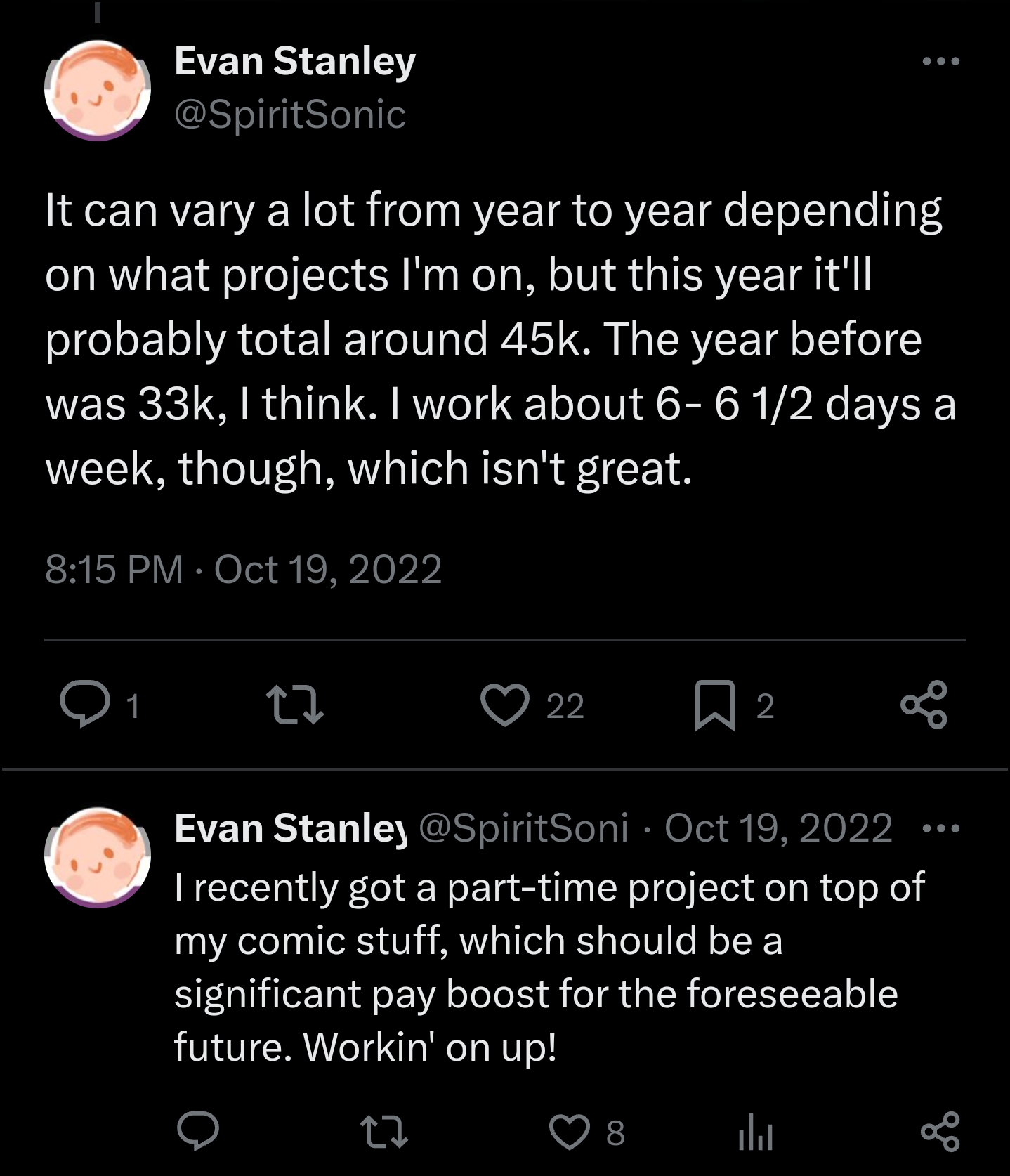Bookmark the main tweet
This screenshot has height=1176, width=1010.
point(715,705)
